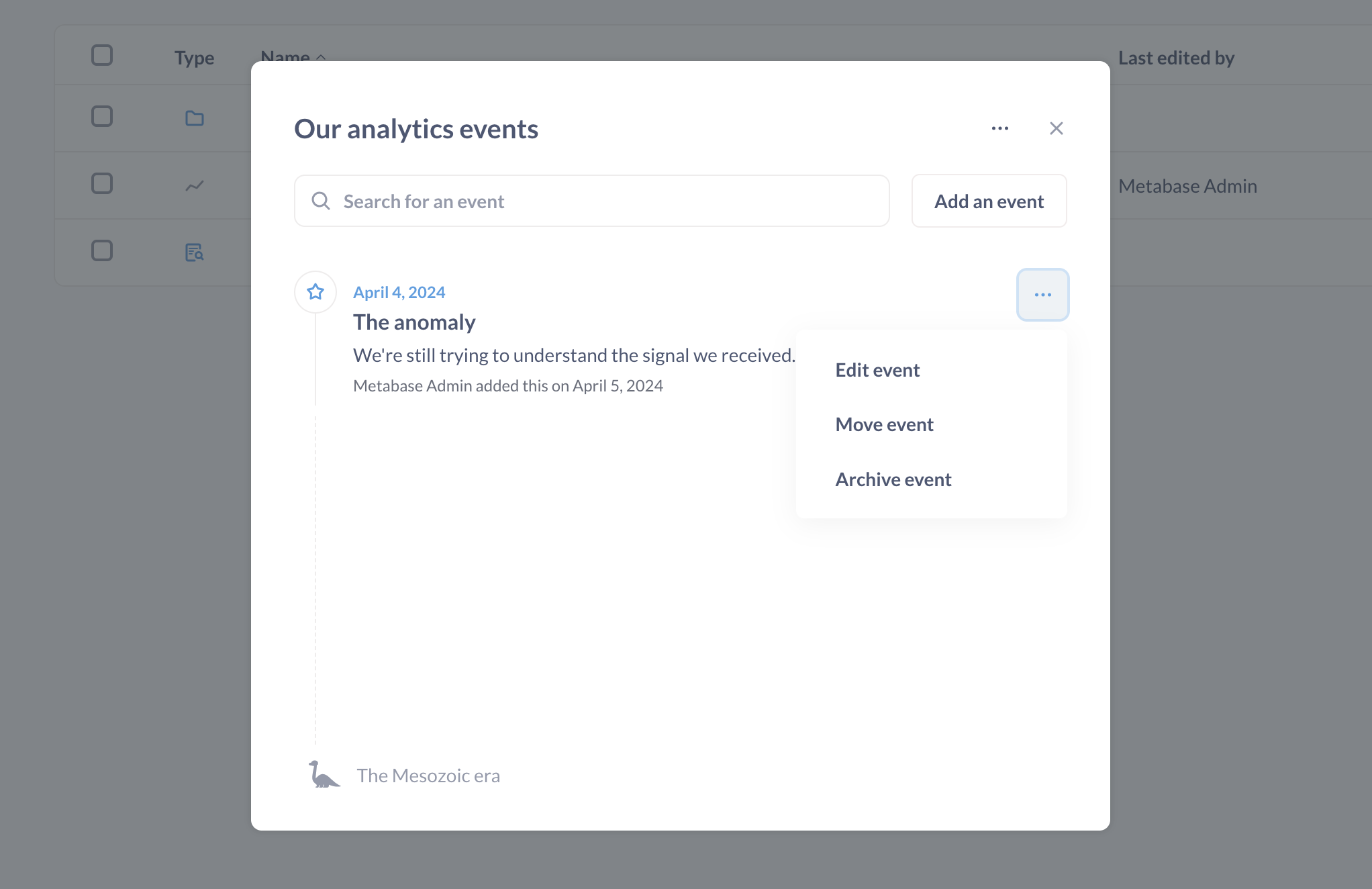Click the search magnifier icon

coord(321,201)
